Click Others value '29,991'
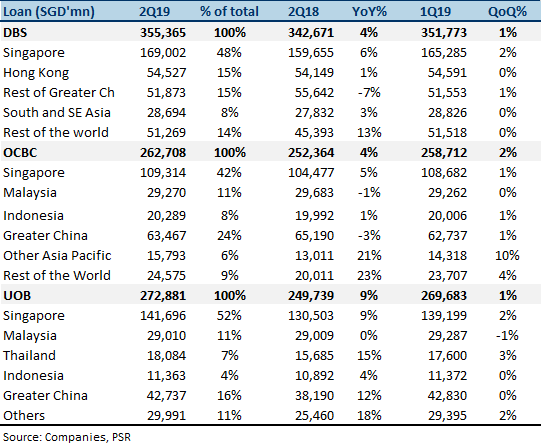The image size is (542, 447). click(166, 416)
